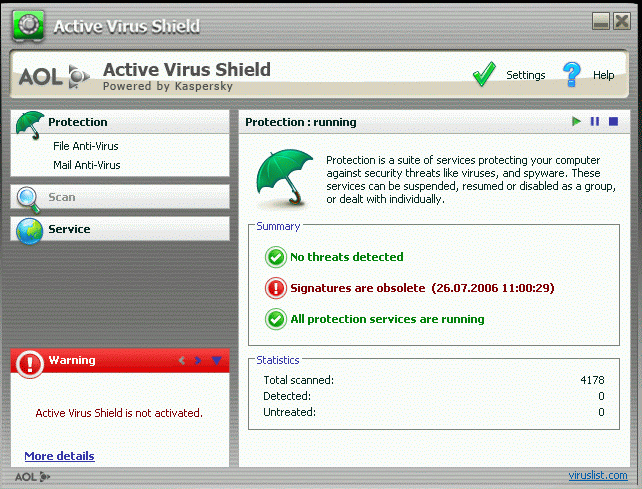Viewport: 642px width, 489px height.
Task: Select Active Virus Shield is not activated message
Action: point(119,413)
